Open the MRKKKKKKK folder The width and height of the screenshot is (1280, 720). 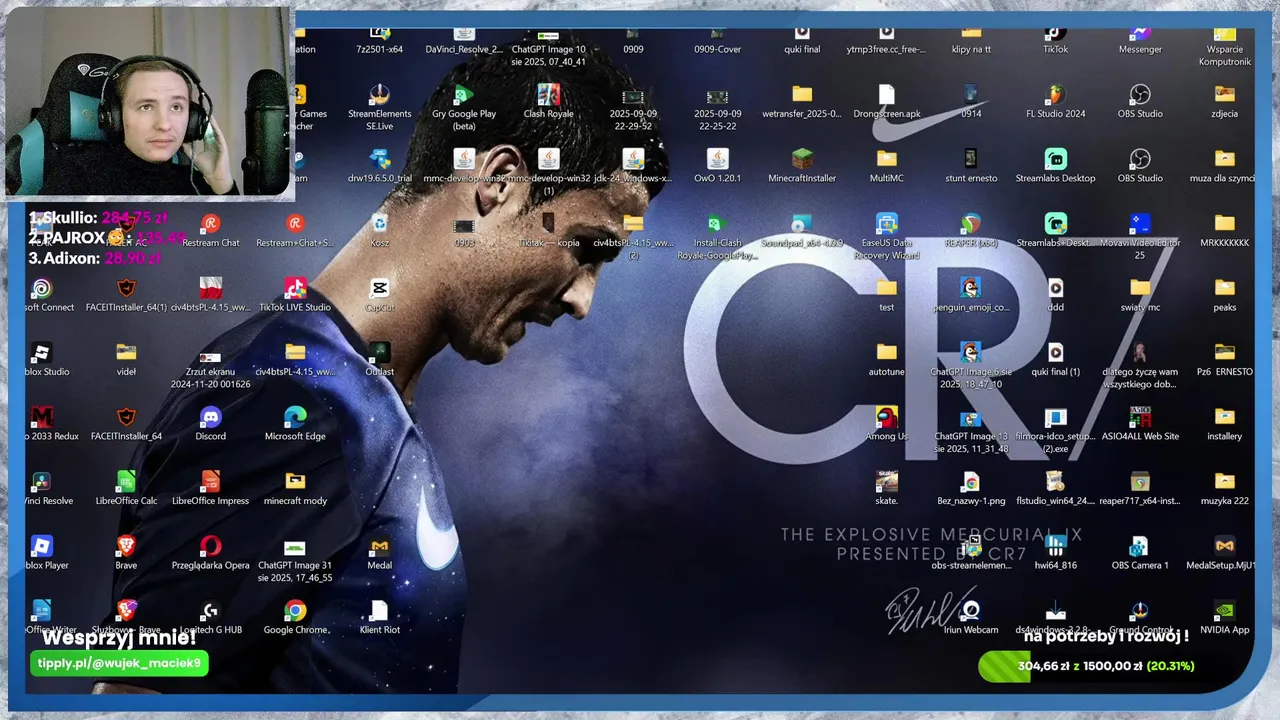[1225, 230]
